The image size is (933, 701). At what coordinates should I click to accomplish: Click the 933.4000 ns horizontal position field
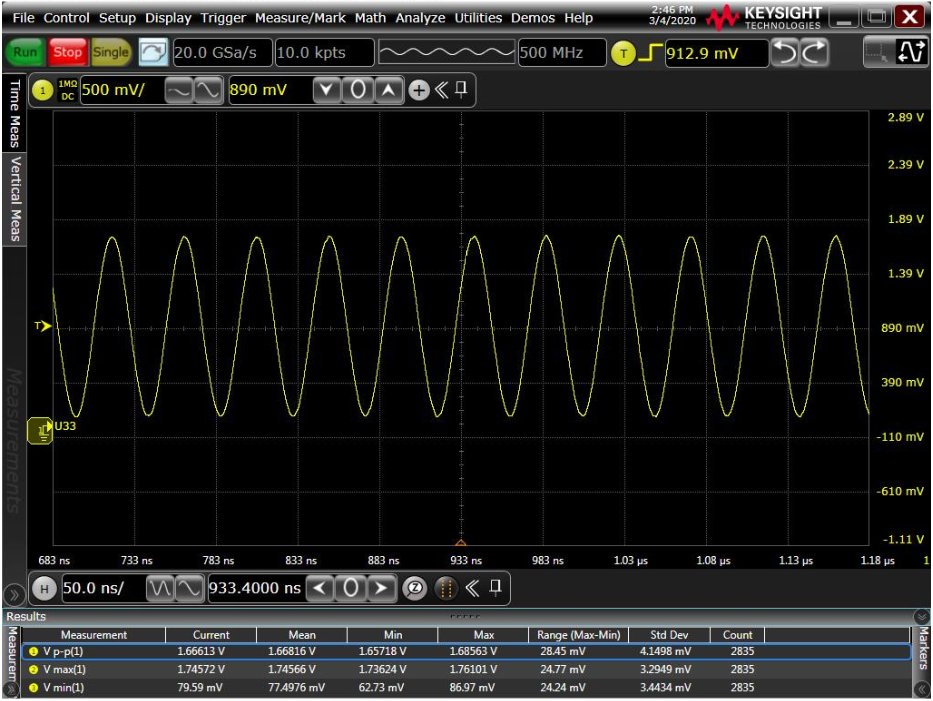(x=255, y=589)
